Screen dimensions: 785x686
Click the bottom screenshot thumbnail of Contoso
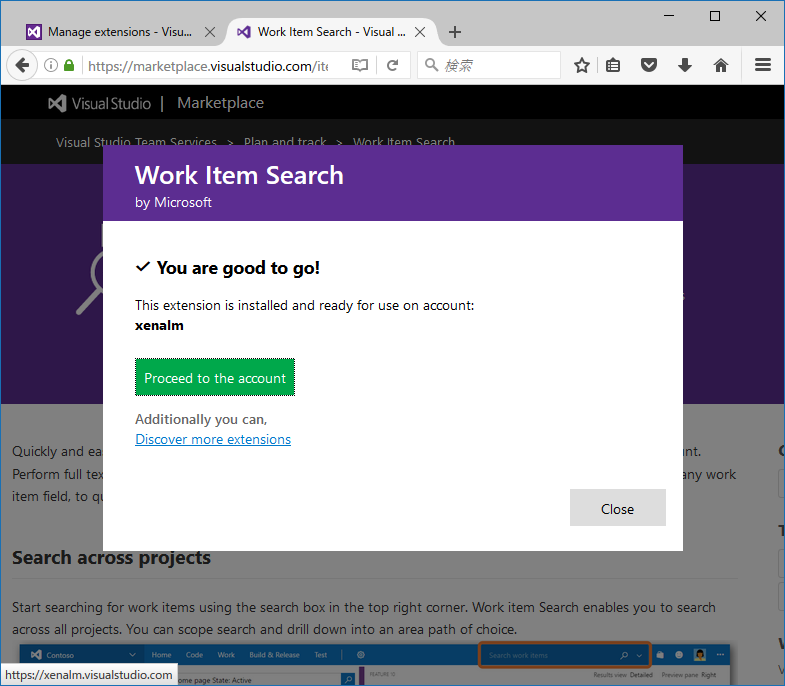coord(374,665)
